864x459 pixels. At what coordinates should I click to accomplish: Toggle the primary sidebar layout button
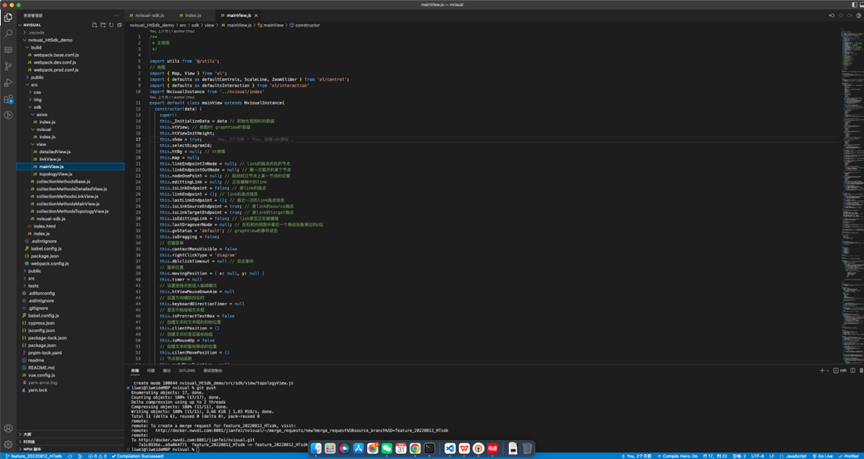(x=855, y=5)
